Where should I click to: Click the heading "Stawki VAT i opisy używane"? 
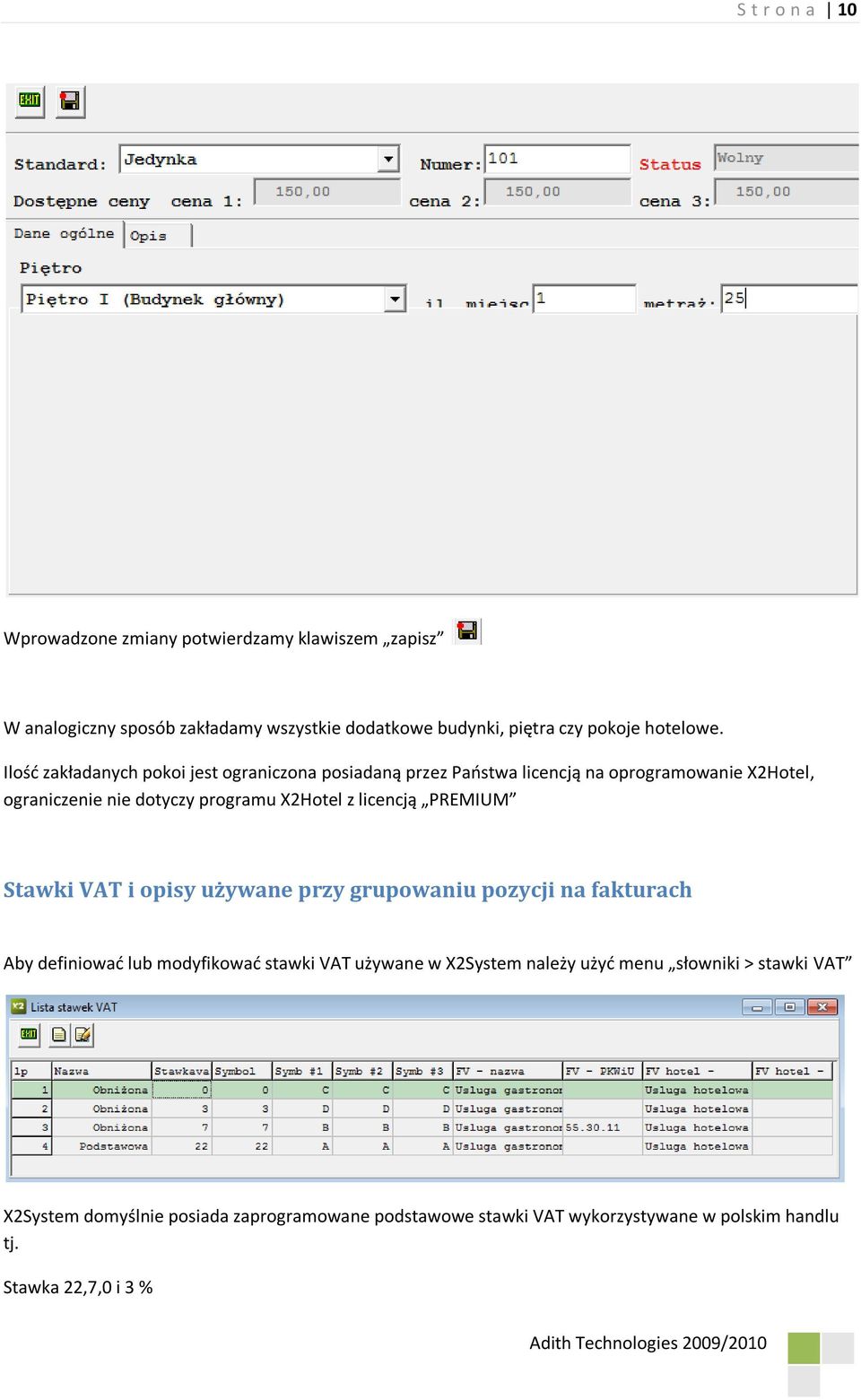point(148,890)
